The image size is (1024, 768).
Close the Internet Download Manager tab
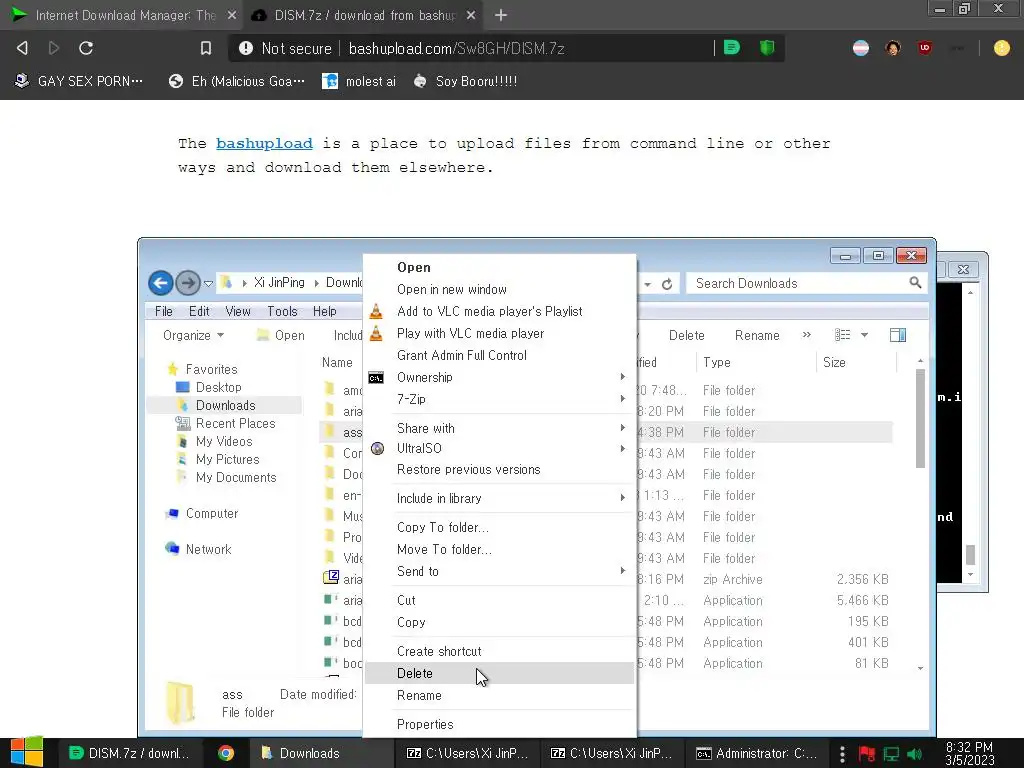click(232, 15)
